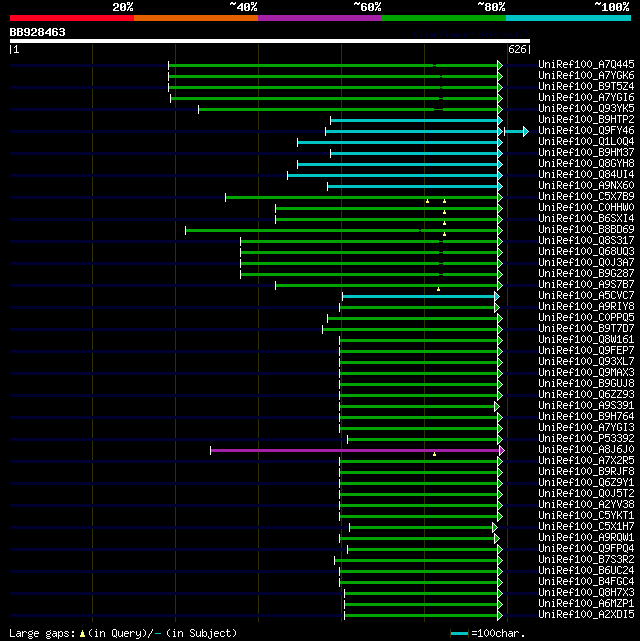The width and height of the screenshot is (640, 641).
Task: Open the UniRef100_A7Q445 hit label
Action: click(x=586, y=65)
